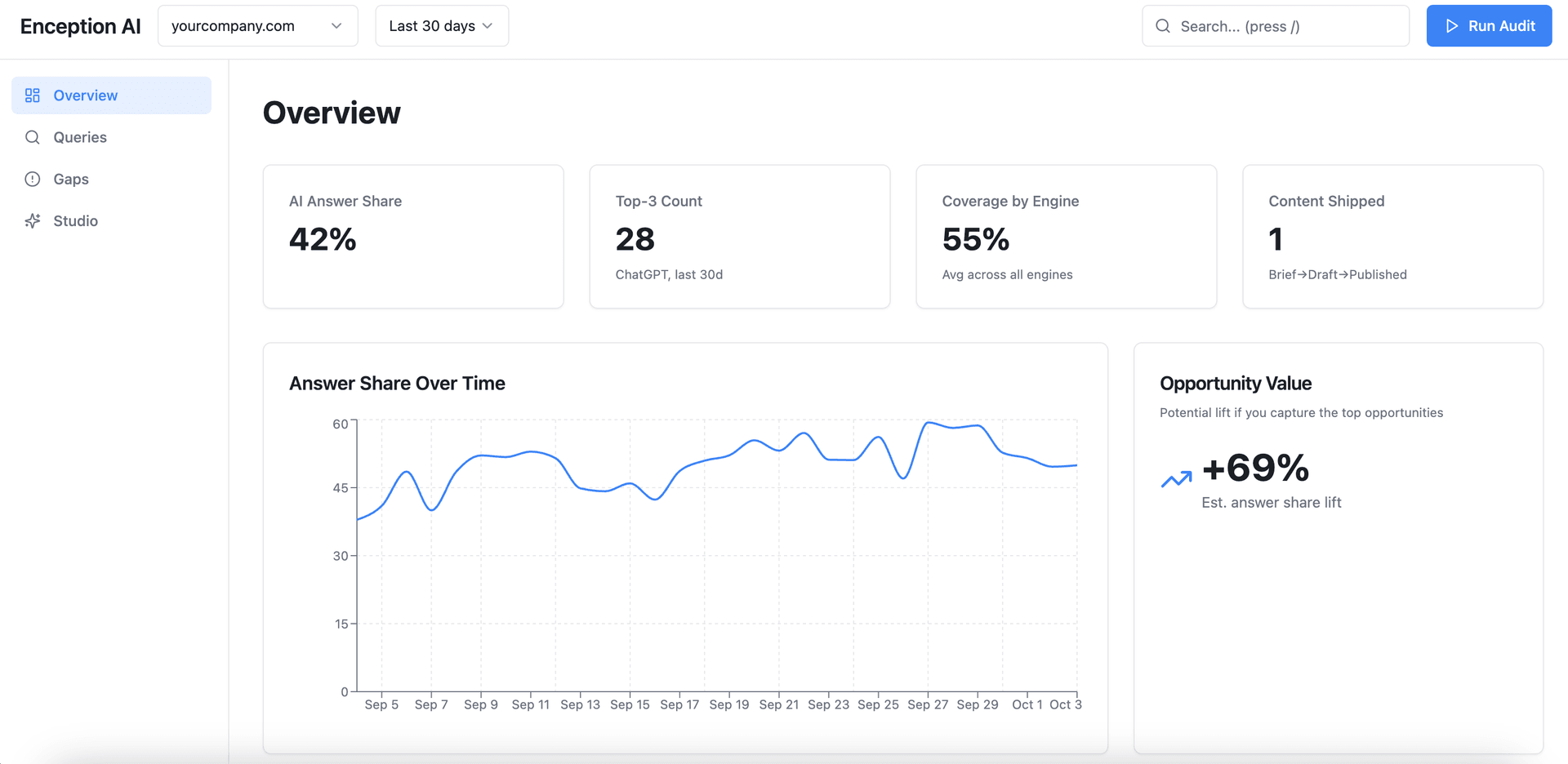Select the Studio sparkles icon
The width and height of the screenshot is (1568, 764).
(x=32, y=220)
